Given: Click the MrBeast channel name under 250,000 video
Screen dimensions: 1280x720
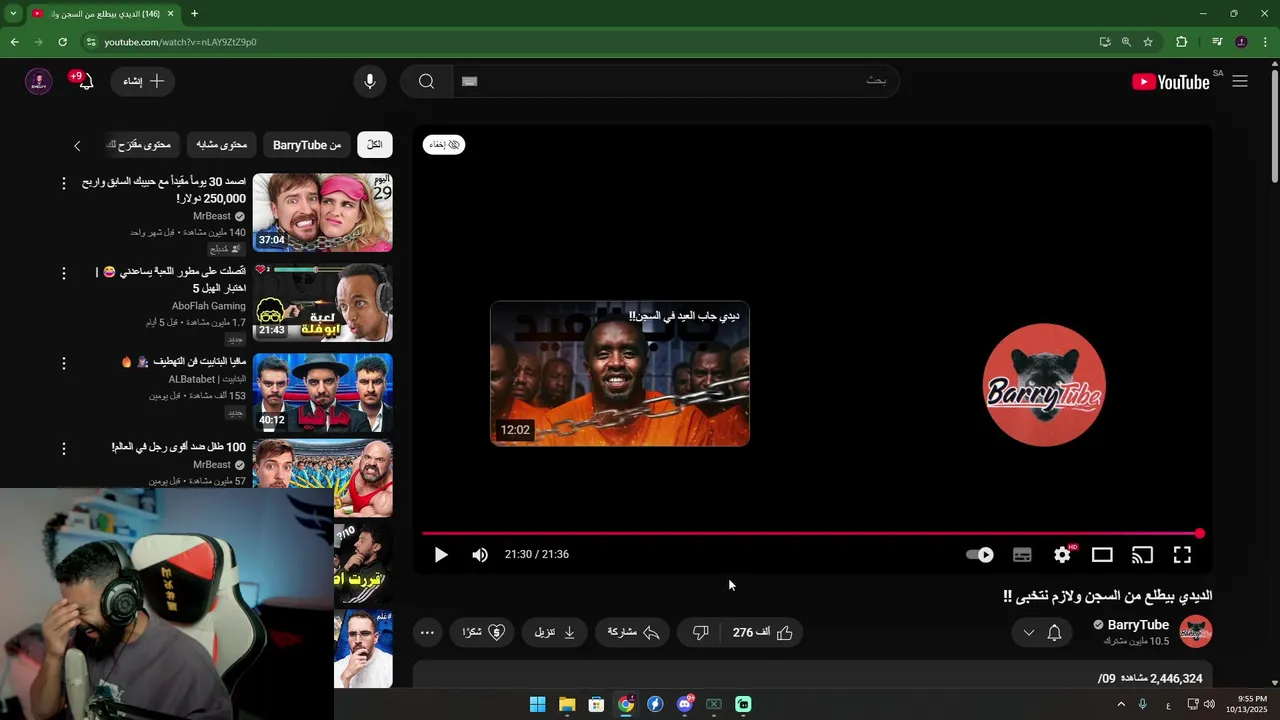Looking at the screenshot, I should pyautogui.click(x=212, y=216).
